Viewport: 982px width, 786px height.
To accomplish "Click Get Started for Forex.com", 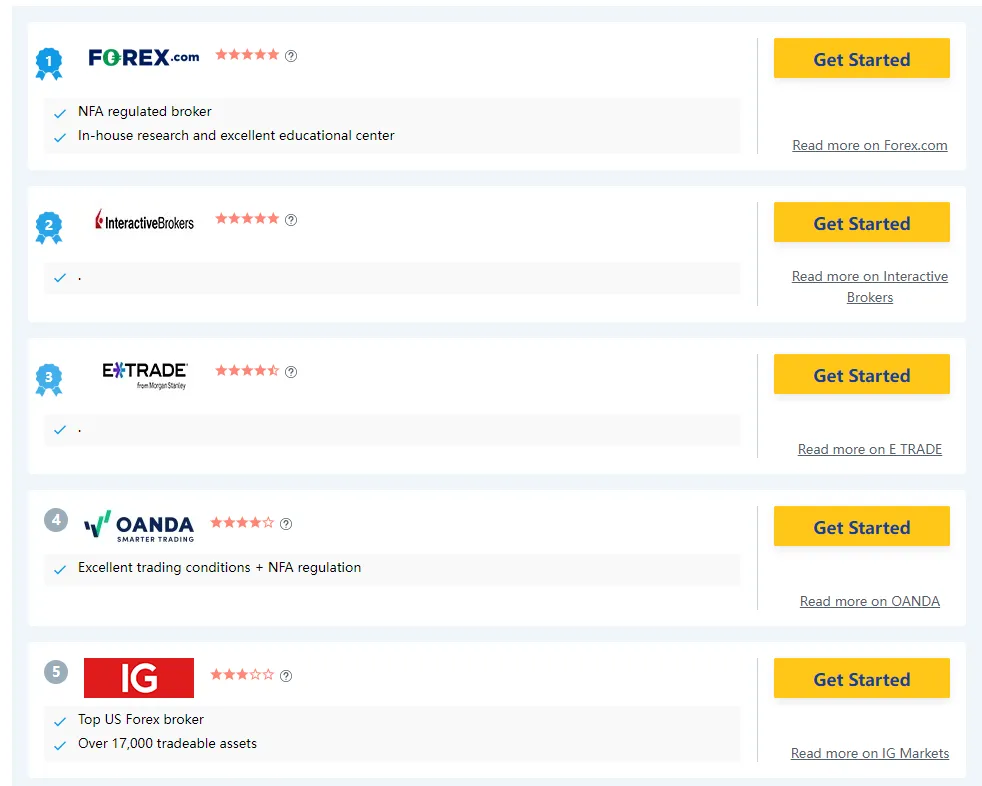I will pos(862,58).
